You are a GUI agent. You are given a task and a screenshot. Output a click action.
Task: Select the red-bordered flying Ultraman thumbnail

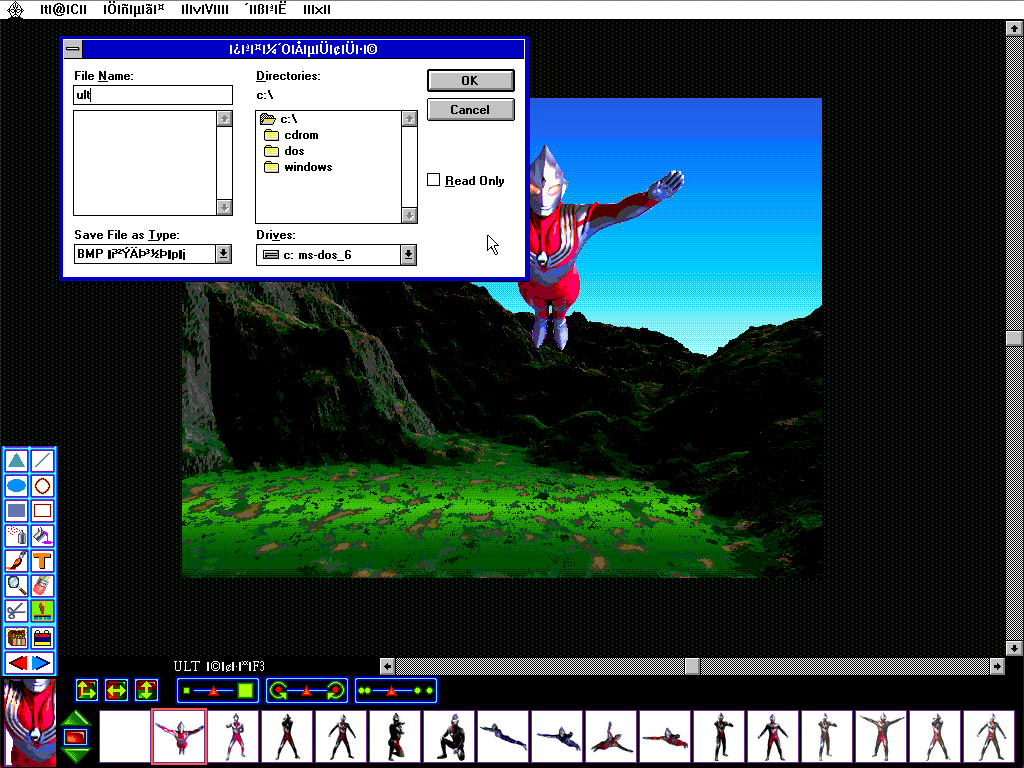pyautogui.click(x=179, y=737)
